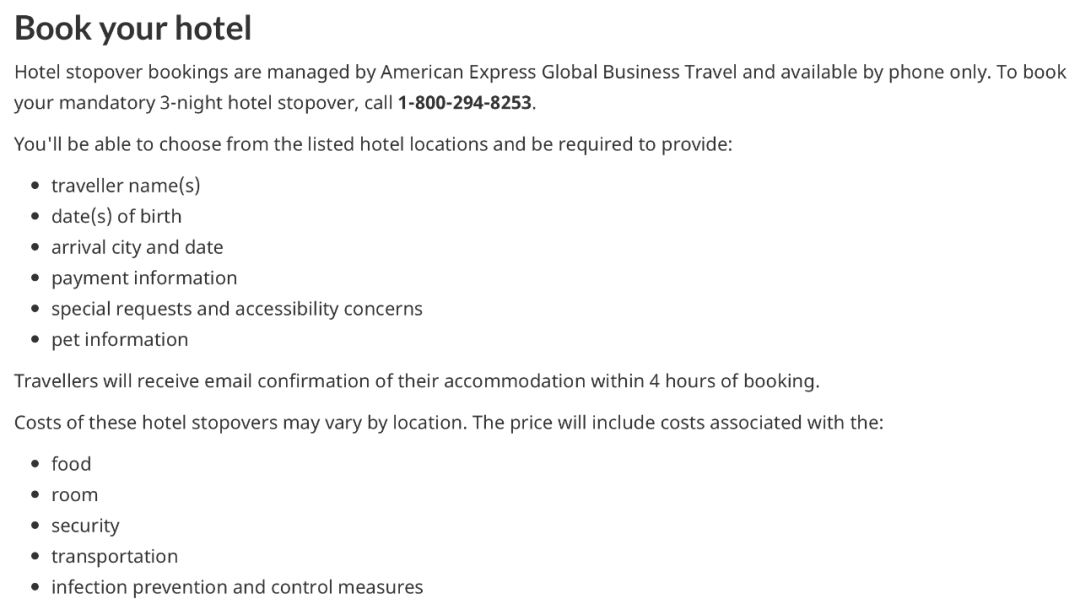Click the "food" list item
Image resolution: width=1080 pixels, height=615 pixels.
tap(71, 463)
